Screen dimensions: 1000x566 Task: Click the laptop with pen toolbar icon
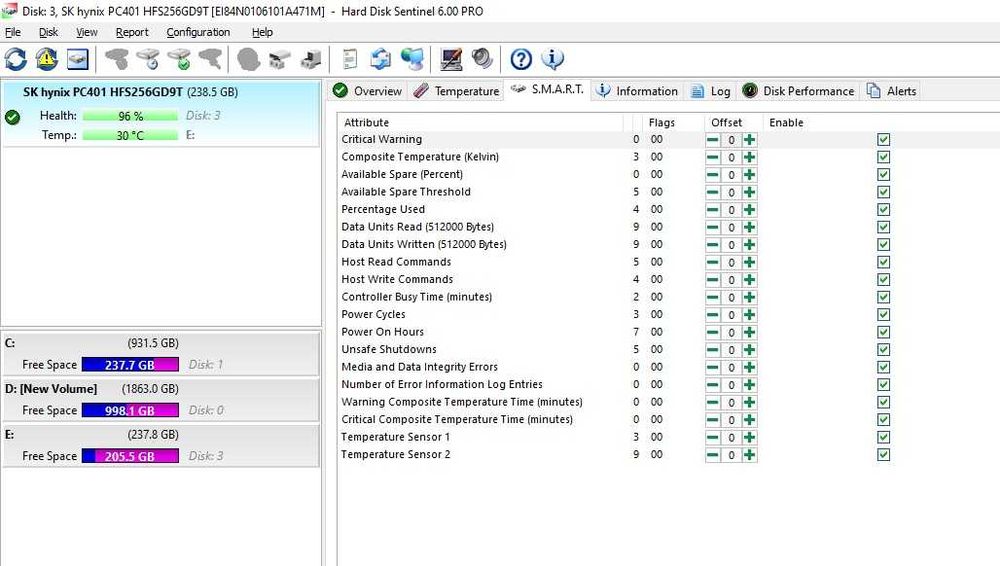[451, 59]
